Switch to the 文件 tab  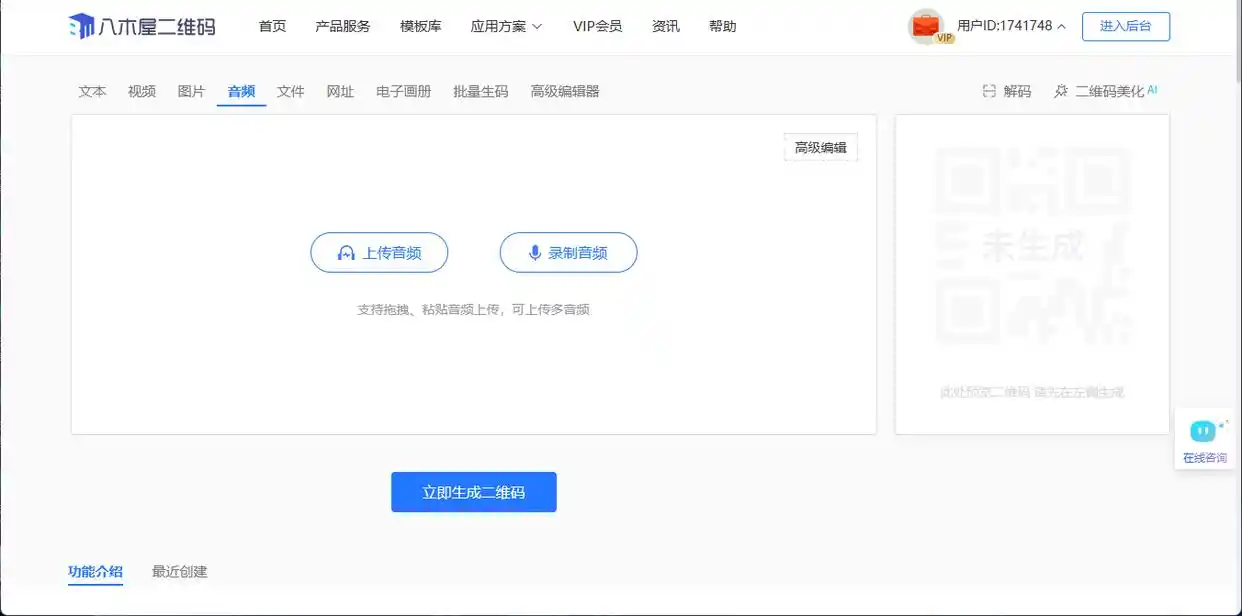291,91
